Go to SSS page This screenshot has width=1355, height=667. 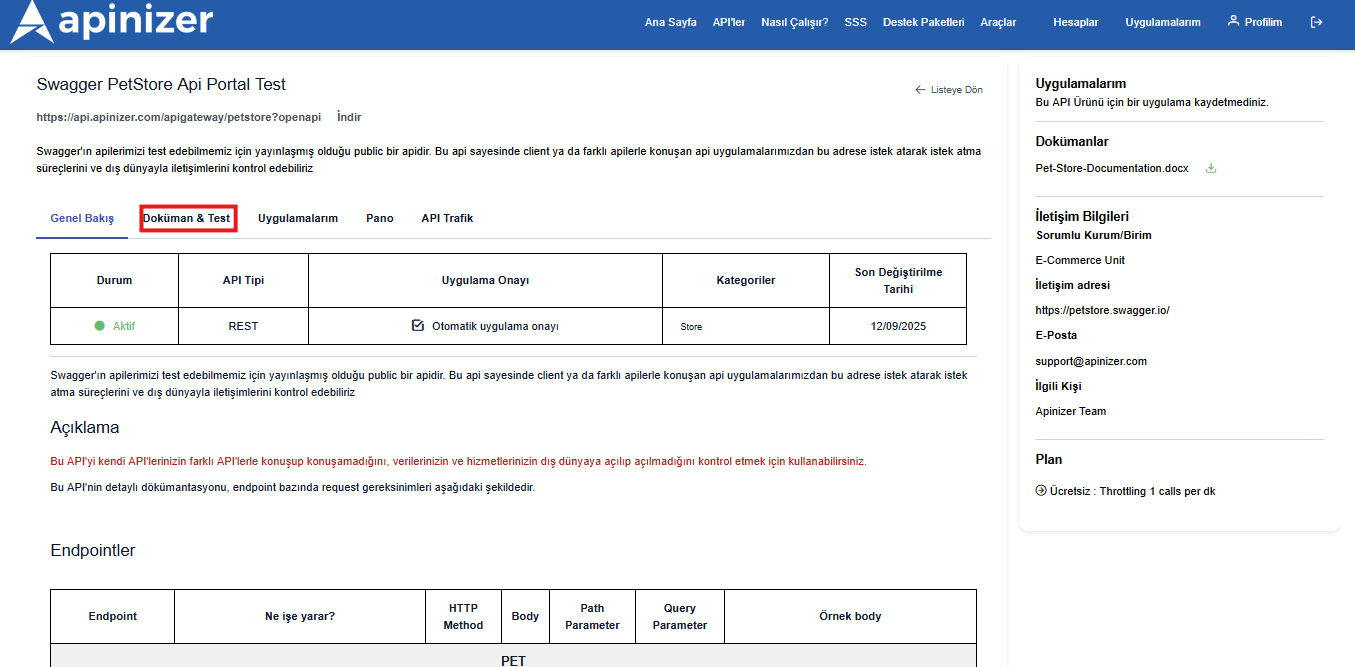click(855, 22)
